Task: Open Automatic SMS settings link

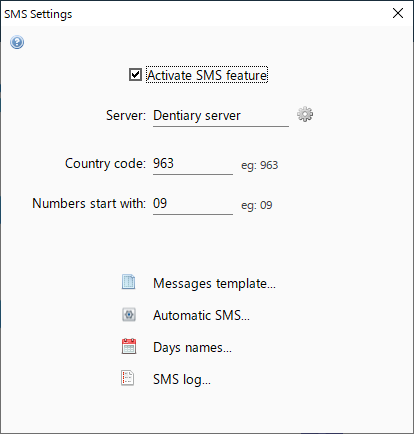Action: [201, 315]
